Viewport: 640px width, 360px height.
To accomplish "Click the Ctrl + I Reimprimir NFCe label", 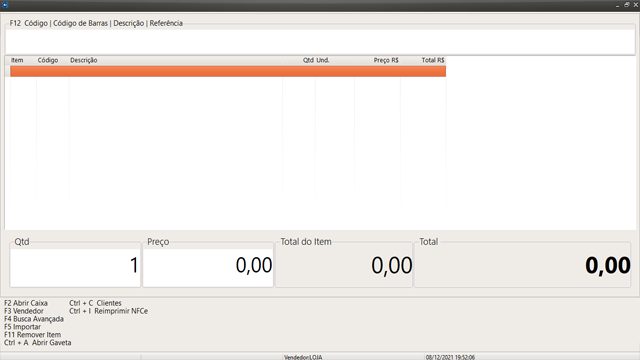I will click(x=109, y=311).
